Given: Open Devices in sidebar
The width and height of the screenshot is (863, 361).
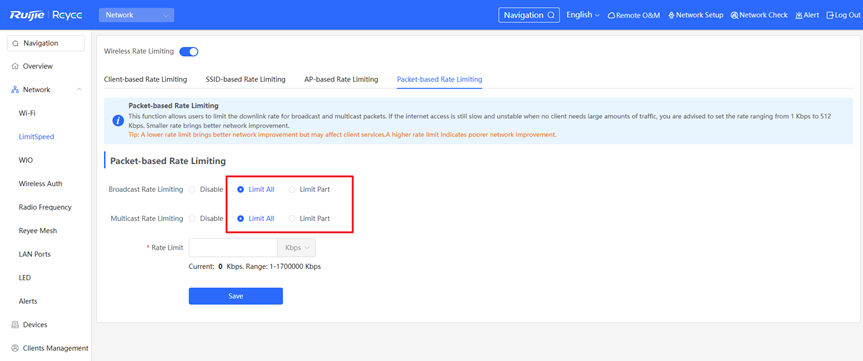Looking at the screenshot, I should pyautogui.click(x=35, y=325).
